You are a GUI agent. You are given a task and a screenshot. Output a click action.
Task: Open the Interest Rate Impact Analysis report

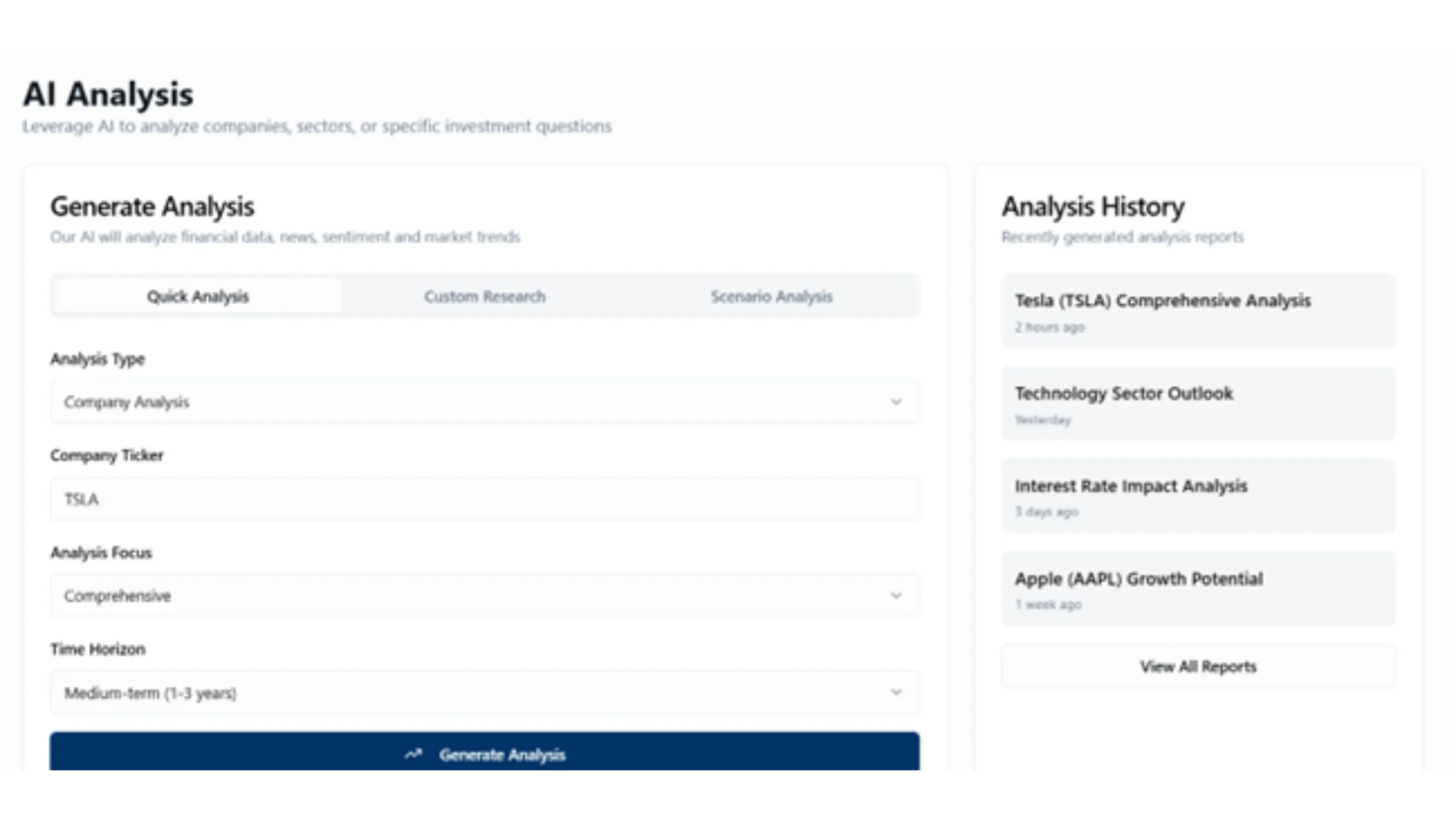click(1197, 496)
